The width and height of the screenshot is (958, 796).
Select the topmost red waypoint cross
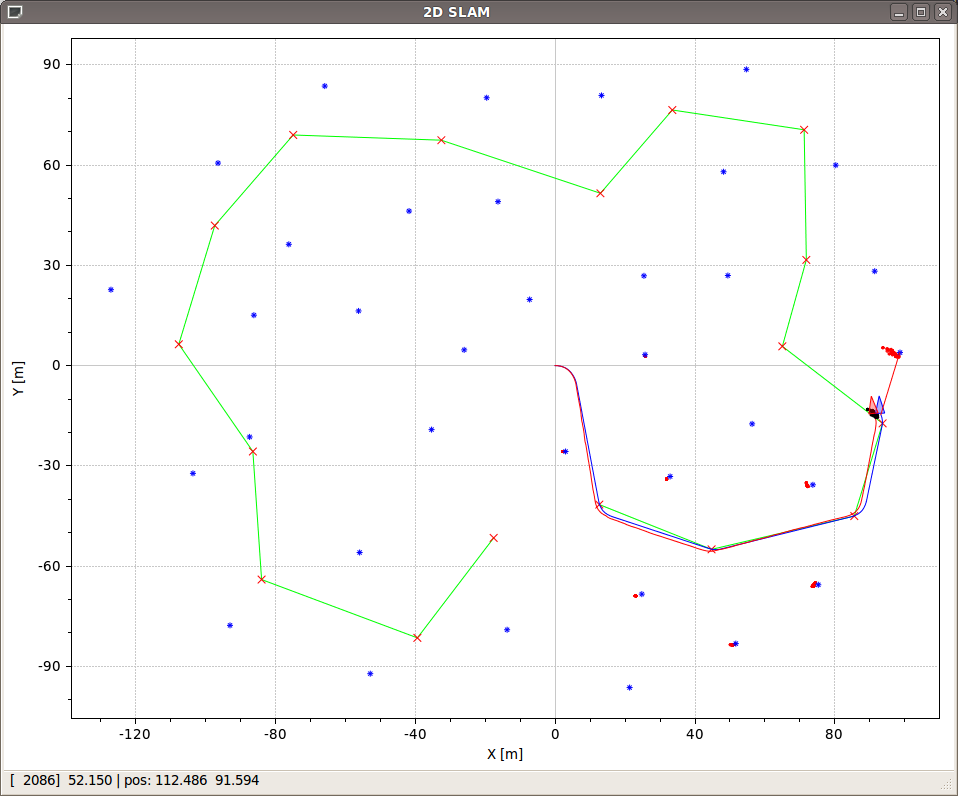pyautogui.click(x=672, y=110)
